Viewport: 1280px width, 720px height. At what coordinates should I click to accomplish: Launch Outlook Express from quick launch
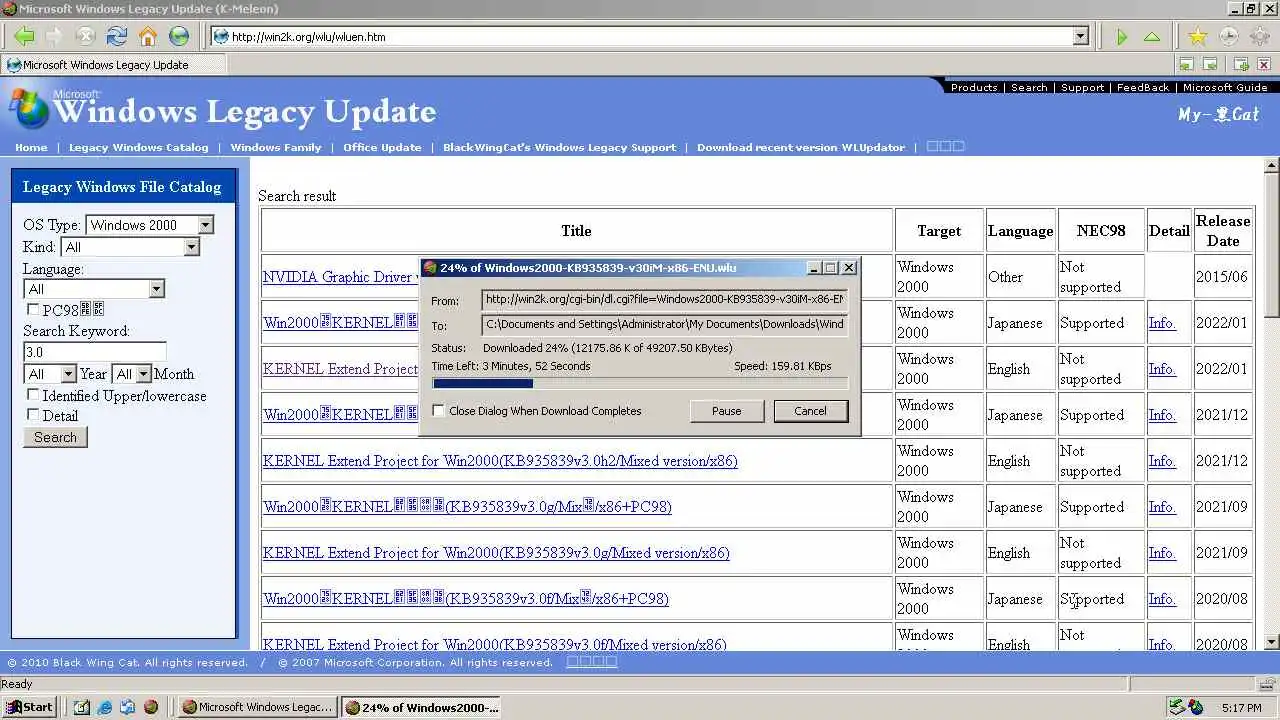click(128, 707)
